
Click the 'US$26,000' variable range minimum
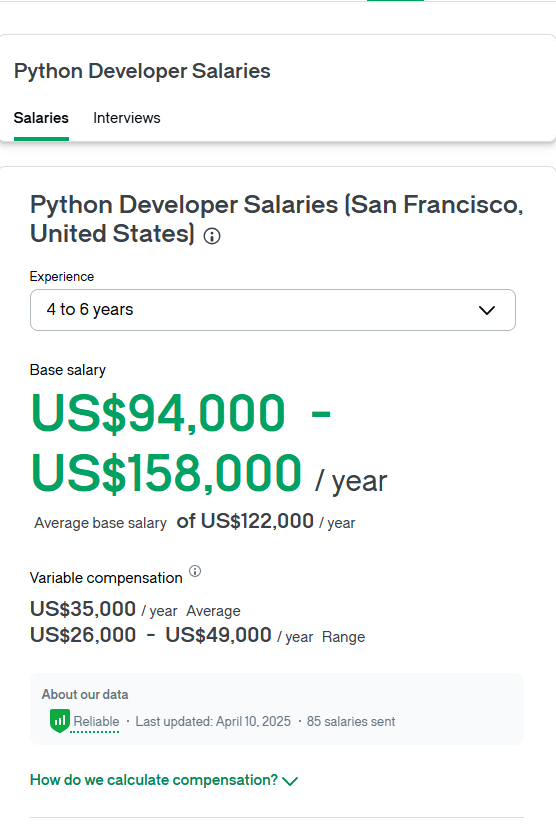[x=83, y=635]
